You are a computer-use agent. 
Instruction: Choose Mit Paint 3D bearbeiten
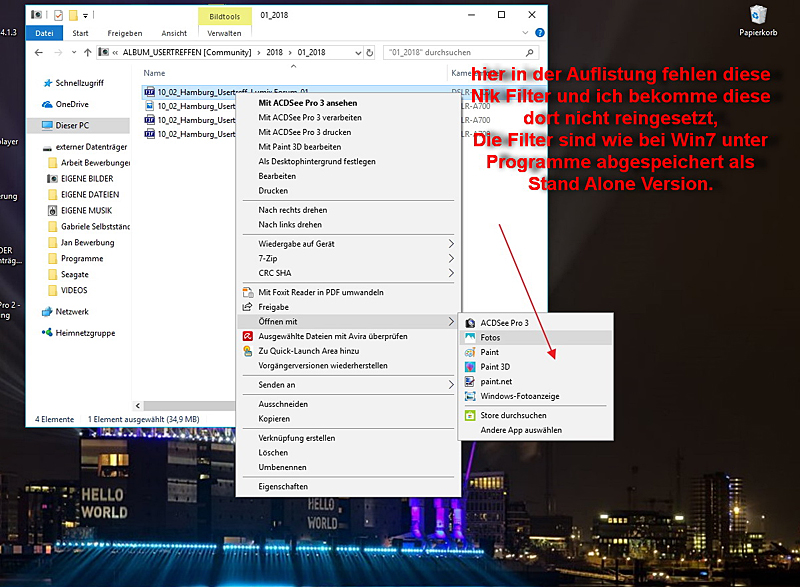(299, 147)
